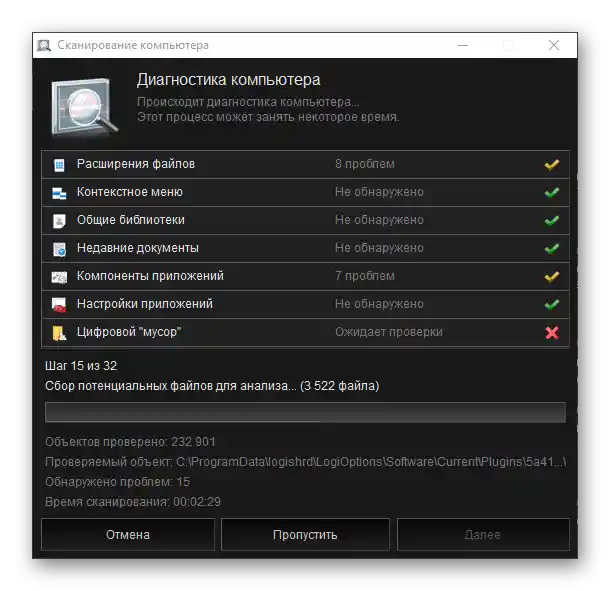Select the Общие библиотеки label

(131, 220)
